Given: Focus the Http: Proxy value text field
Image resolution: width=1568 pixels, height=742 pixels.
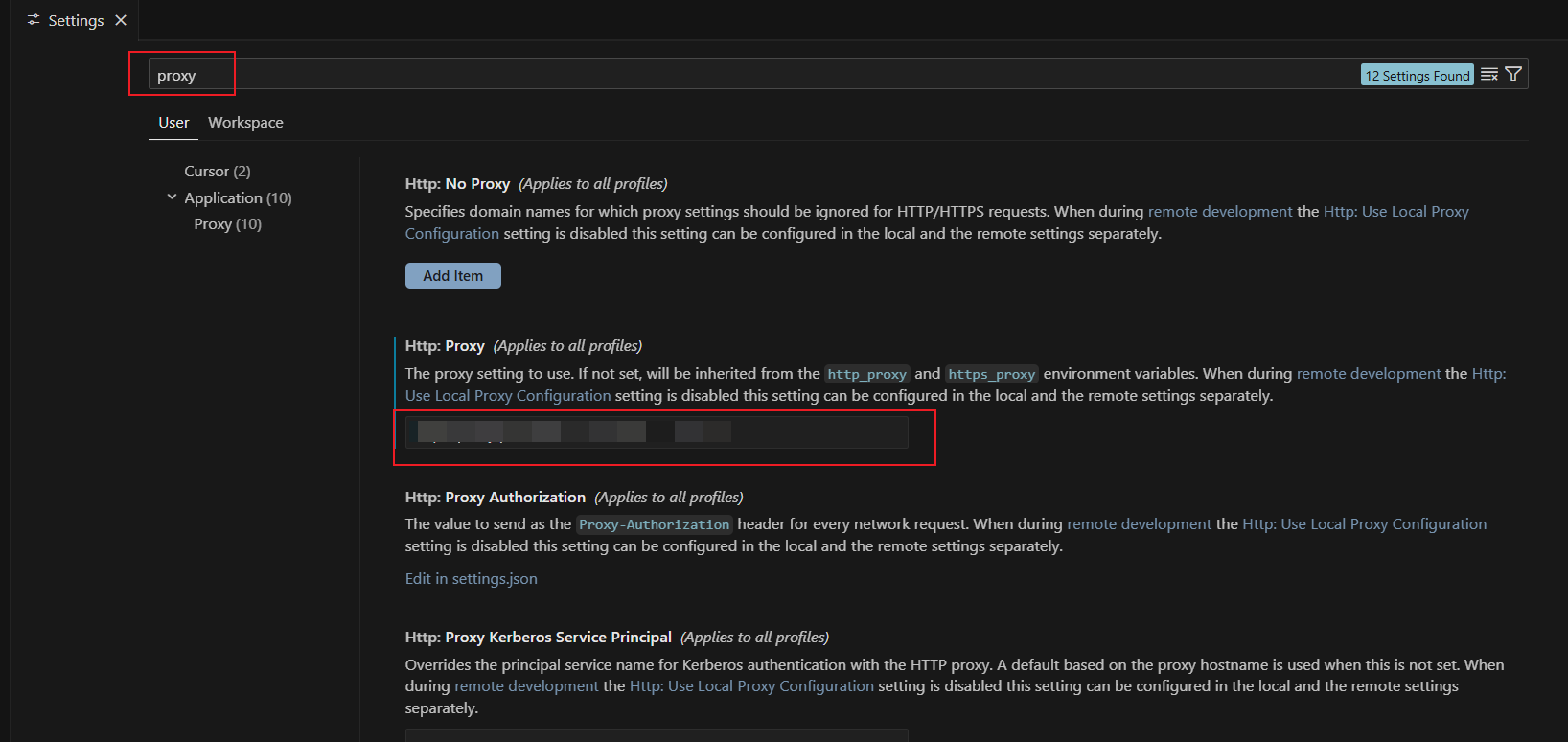Looking at the screenshot, I should [x=656, y=432].
